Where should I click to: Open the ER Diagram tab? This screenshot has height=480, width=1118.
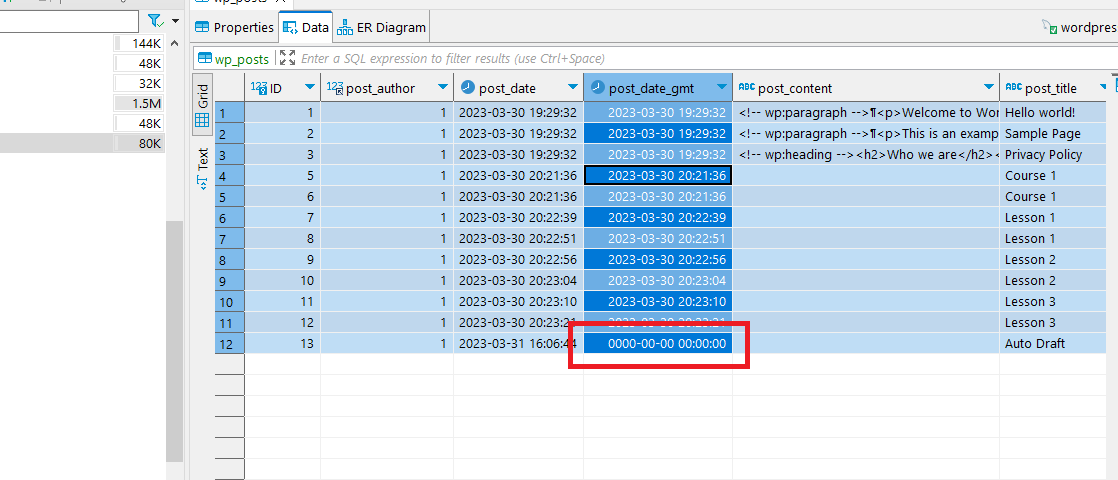[381, 28]
